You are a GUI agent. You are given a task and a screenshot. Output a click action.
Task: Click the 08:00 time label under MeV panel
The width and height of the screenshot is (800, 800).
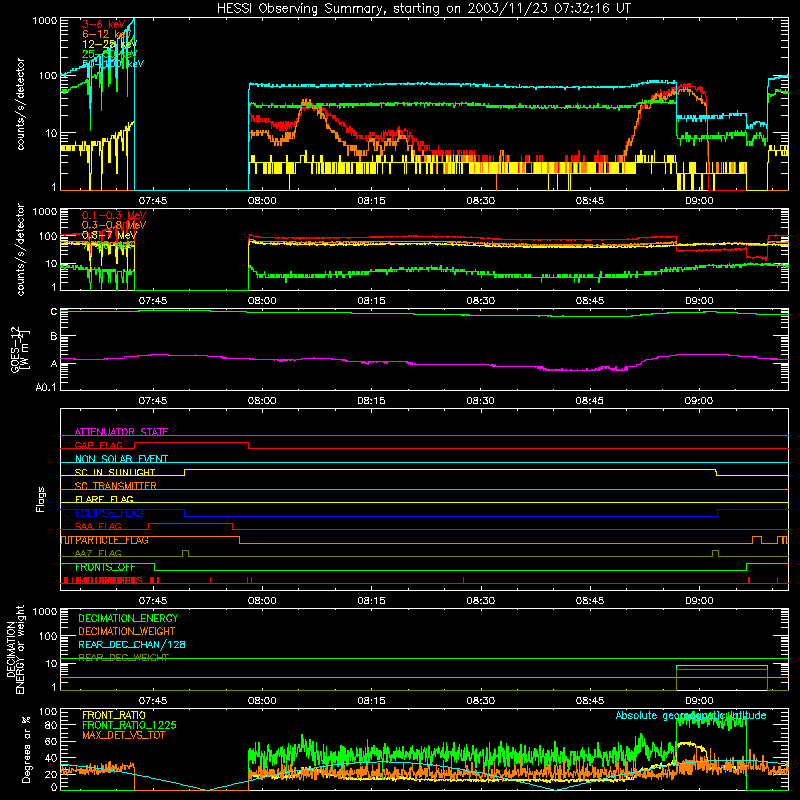click(x=262, y=300)
